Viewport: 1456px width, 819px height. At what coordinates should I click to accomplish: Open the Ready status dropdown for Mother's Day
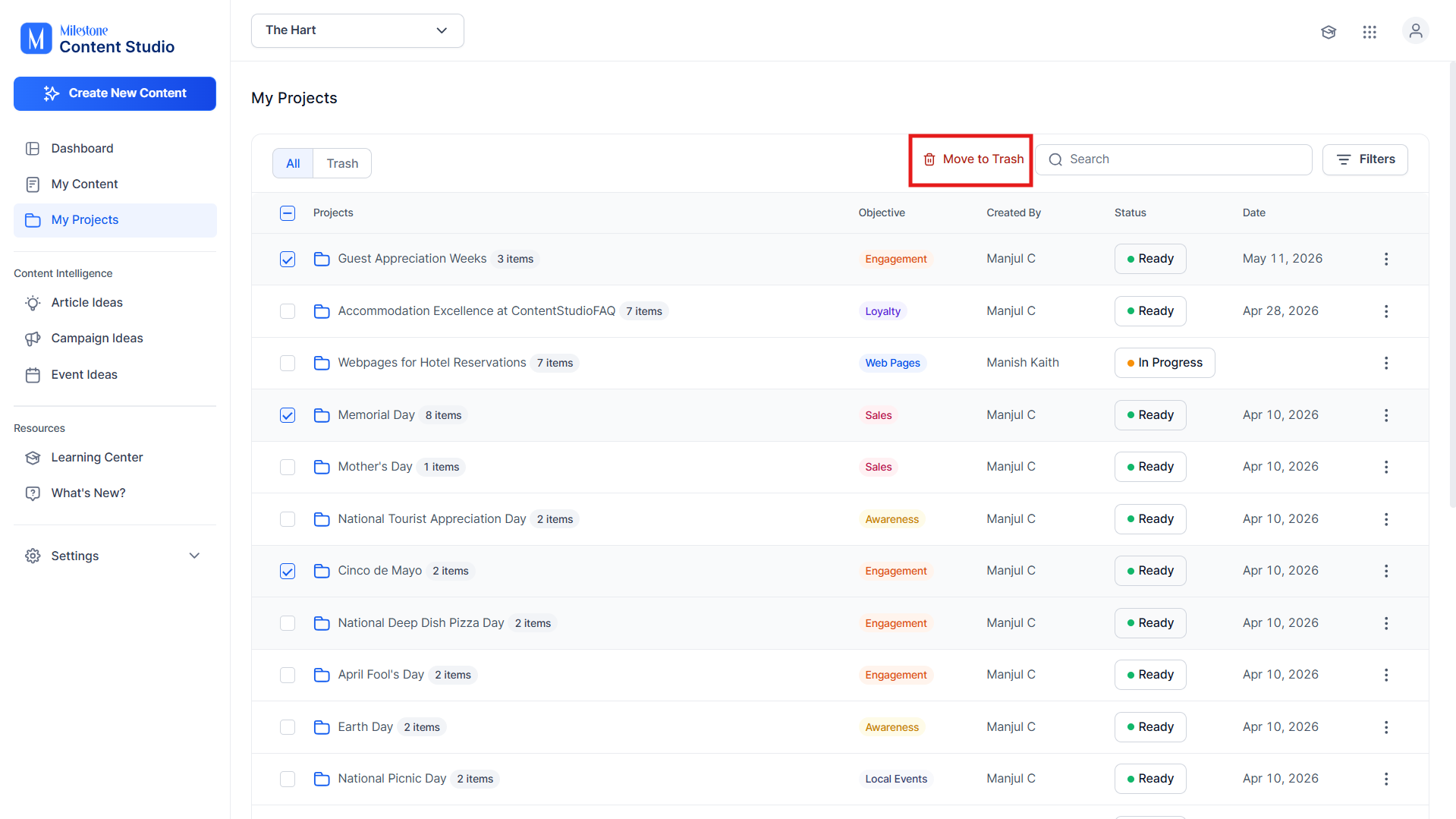1150,467
